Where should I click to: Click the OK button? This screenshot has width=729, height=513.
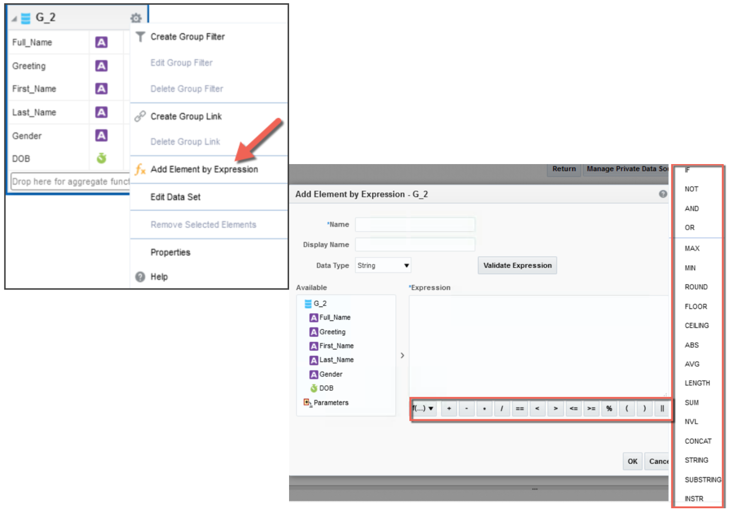point(632,461)
